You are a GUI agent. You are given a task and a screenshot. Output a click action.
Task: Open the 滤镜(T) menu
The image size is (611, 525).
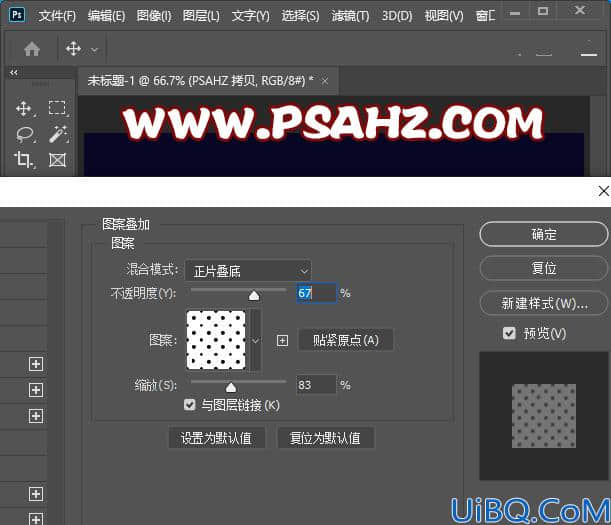pyautogui.click(x=350, y=16)
